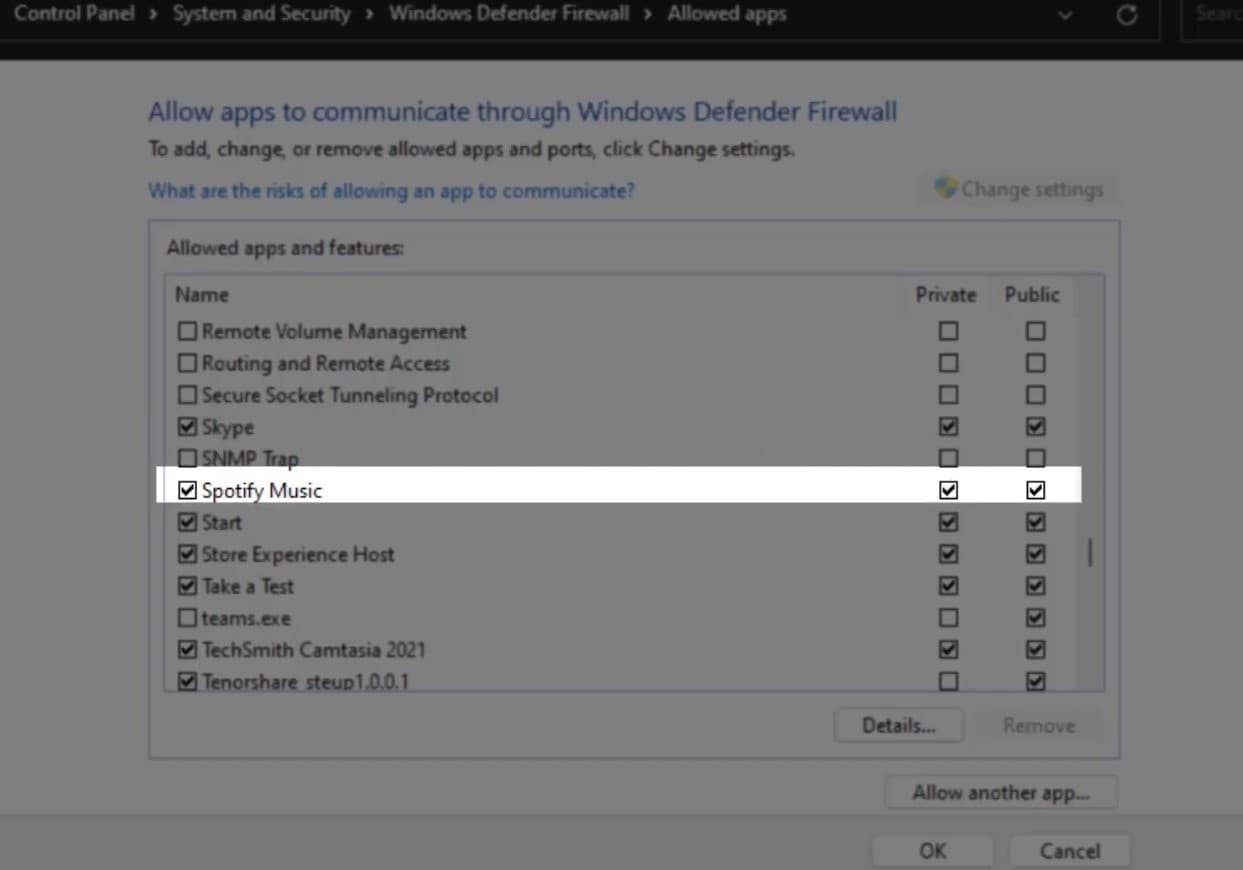
Task: Uncheck the Spotify Music name checkbox
Action: [x=187, y=491]
